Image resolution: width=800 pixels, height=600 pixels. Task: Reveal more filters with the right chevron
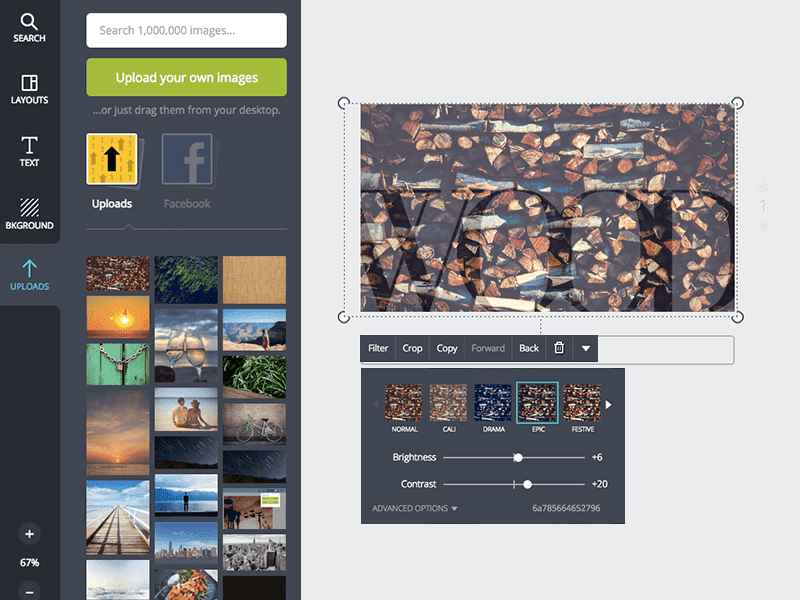pos(608,404)
